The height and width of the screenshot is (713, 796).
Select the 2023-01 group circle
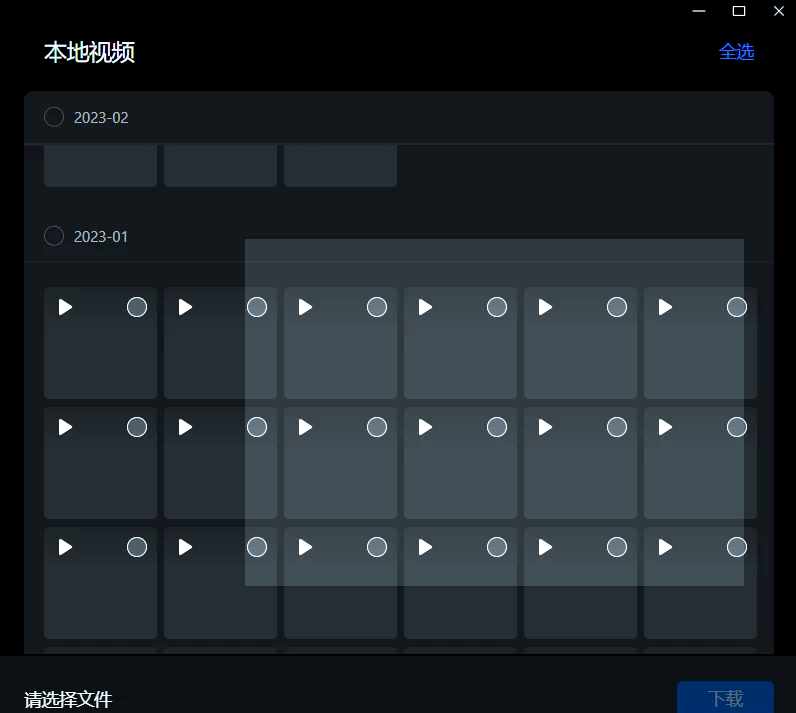[x=54, y=236]
